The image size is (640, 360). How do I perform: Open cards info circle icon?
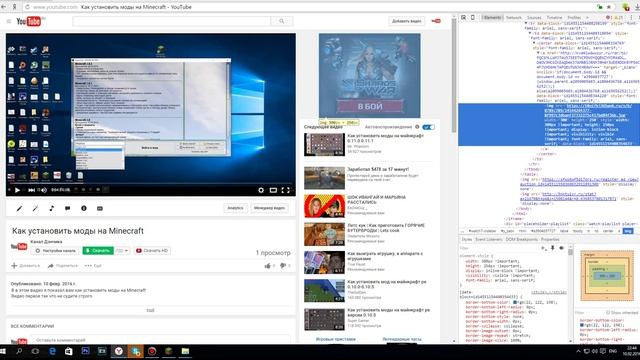click(84, 208)
